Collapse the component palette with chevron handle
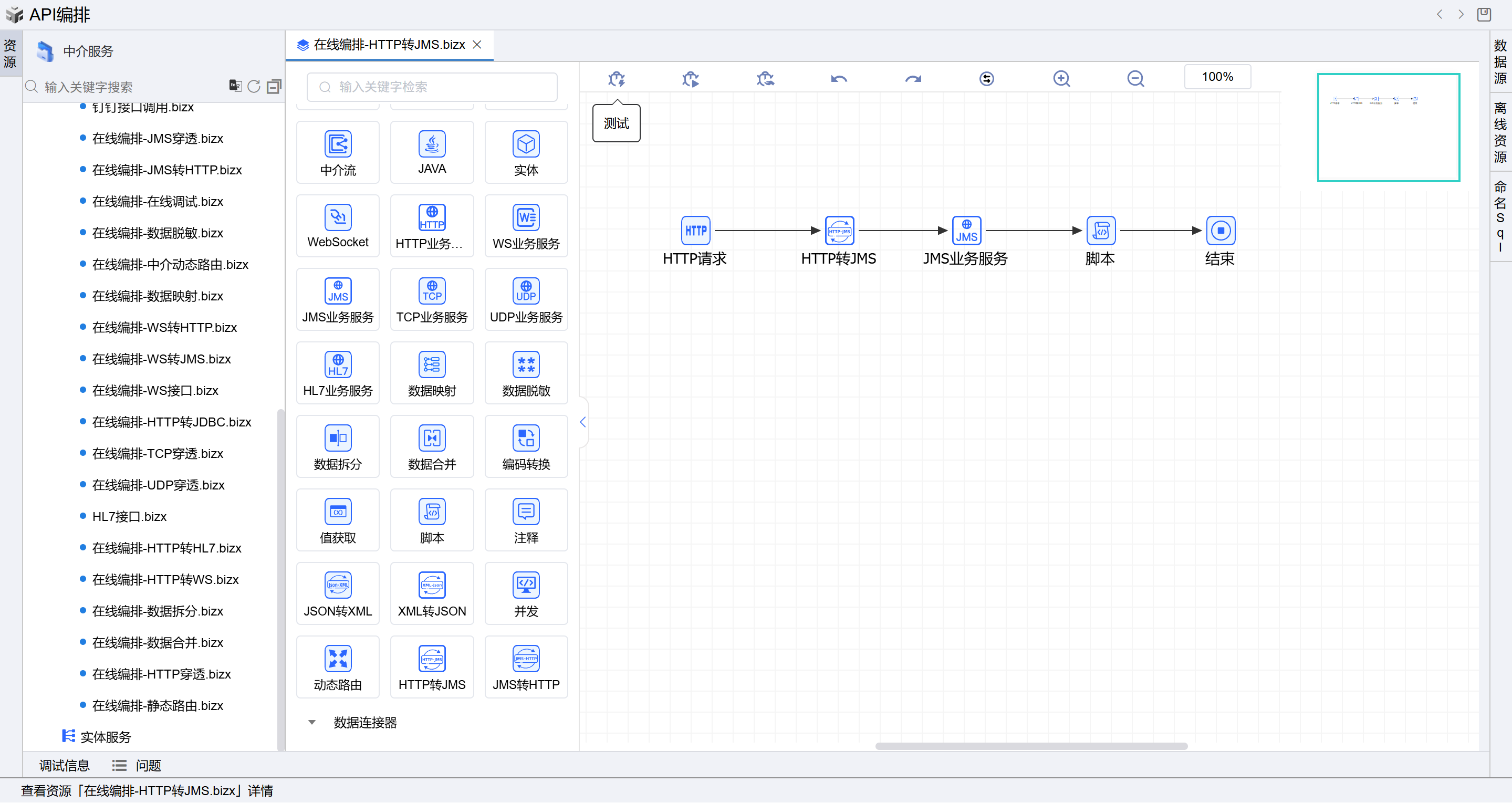1512x803 pixels. point(583,422)
